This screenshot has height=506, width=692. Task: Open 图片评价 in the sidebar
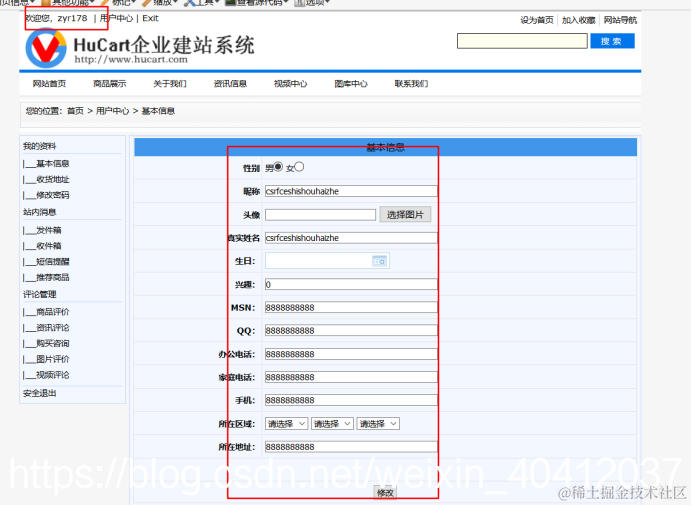coord(53,360)
